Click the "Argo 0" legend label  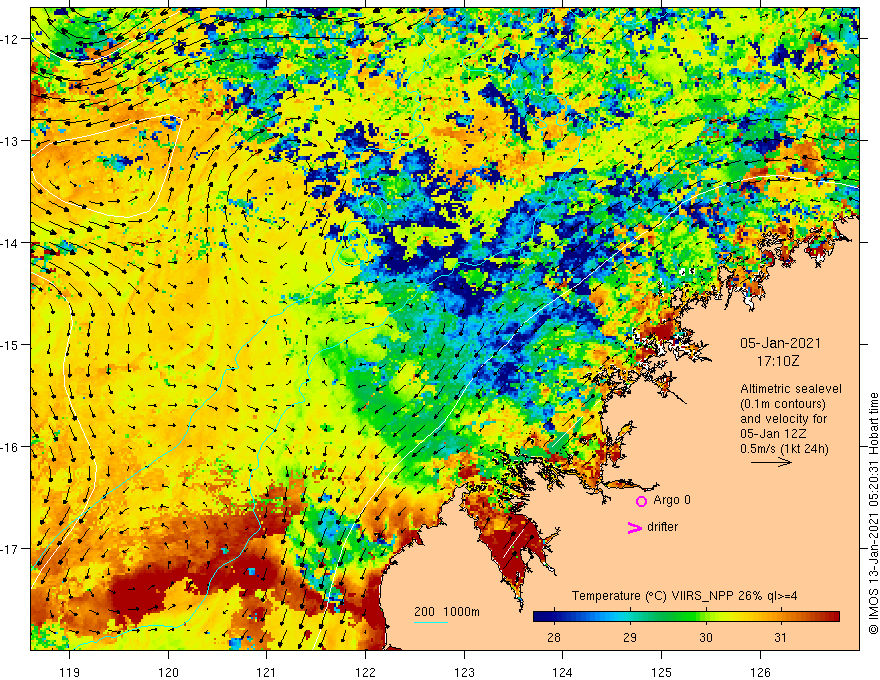(672, 500)
